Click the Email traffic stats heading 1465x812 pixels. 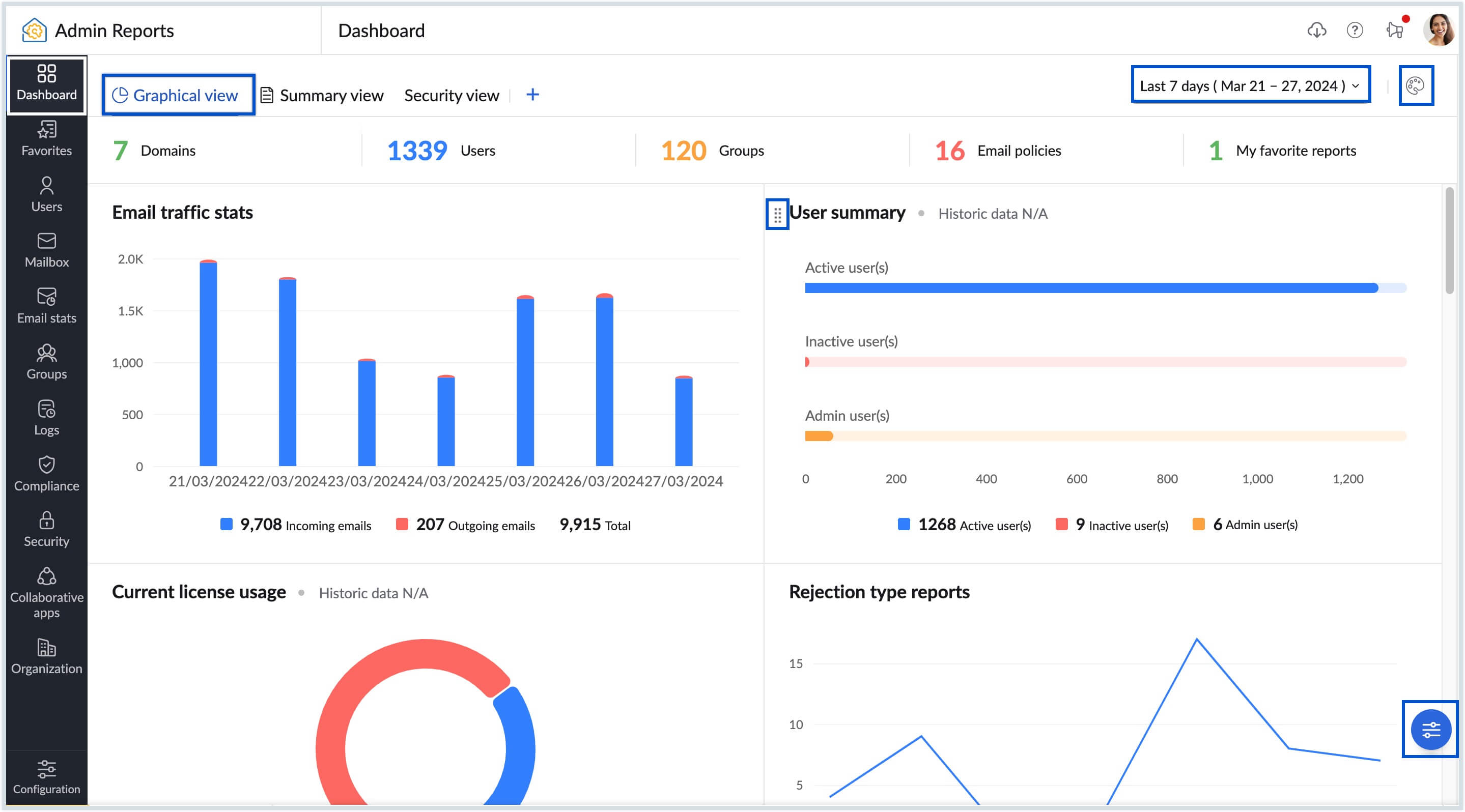[183, 213]
